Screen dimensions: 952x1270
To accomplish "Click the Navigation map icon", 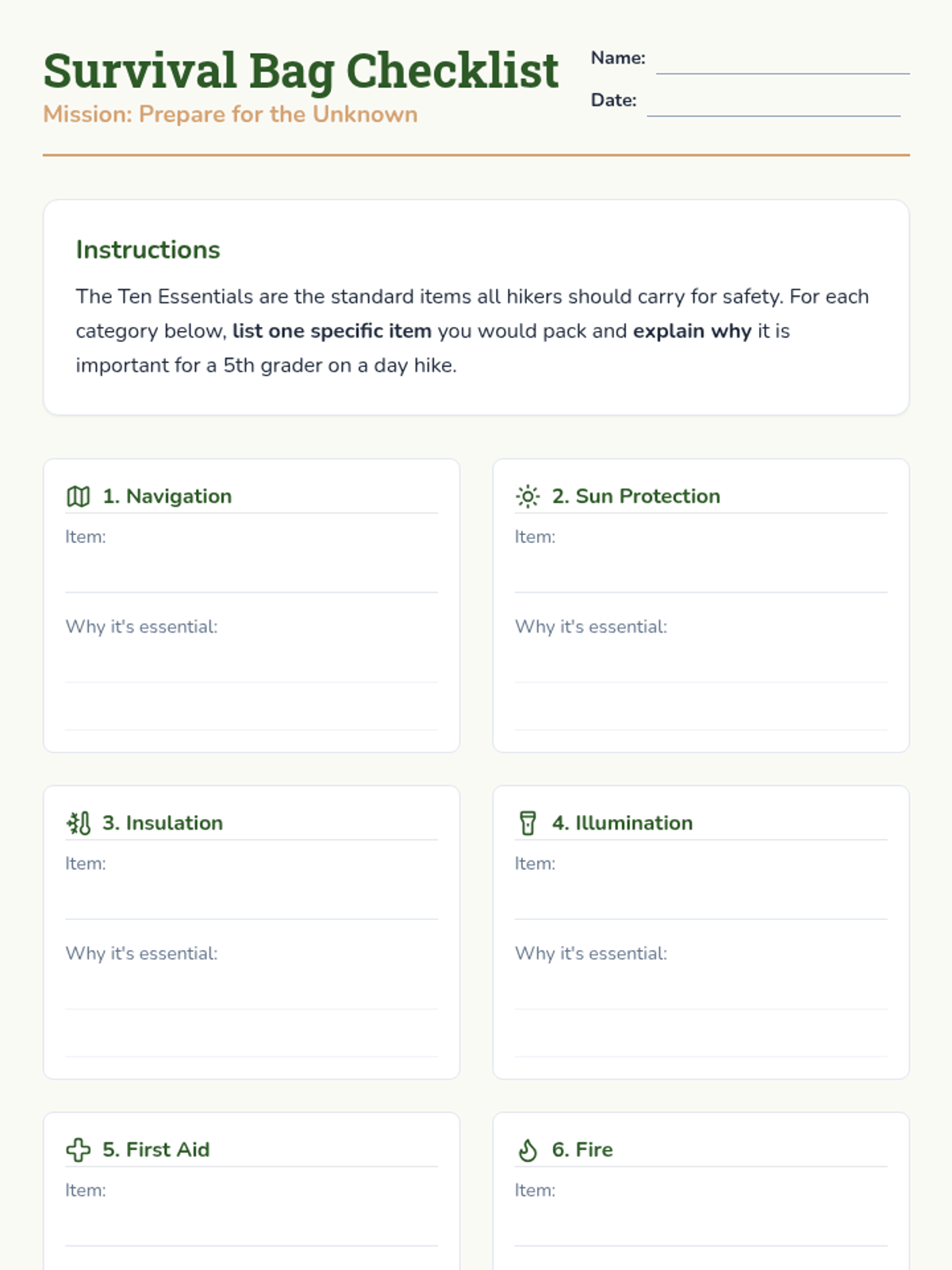I will pyautogui.click(x=78, y=496).
